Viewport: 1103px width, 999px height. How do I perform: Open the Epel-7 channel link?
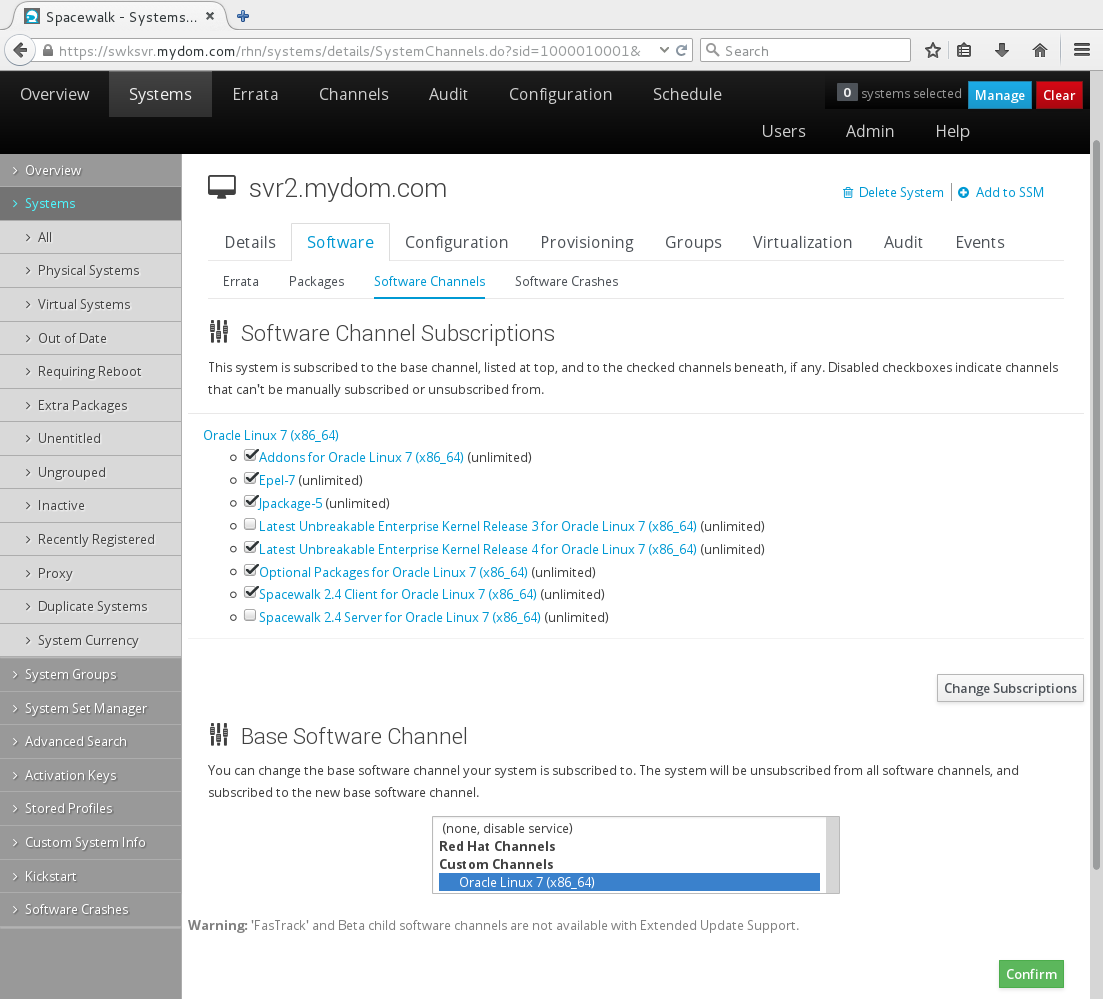point(276,480)
